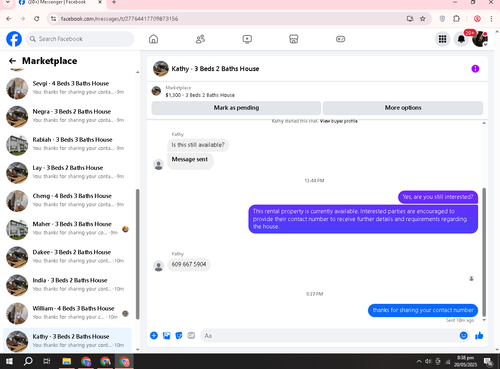Open the Watch video icon
Screen dimensions: 500x369
click(247, 39)
